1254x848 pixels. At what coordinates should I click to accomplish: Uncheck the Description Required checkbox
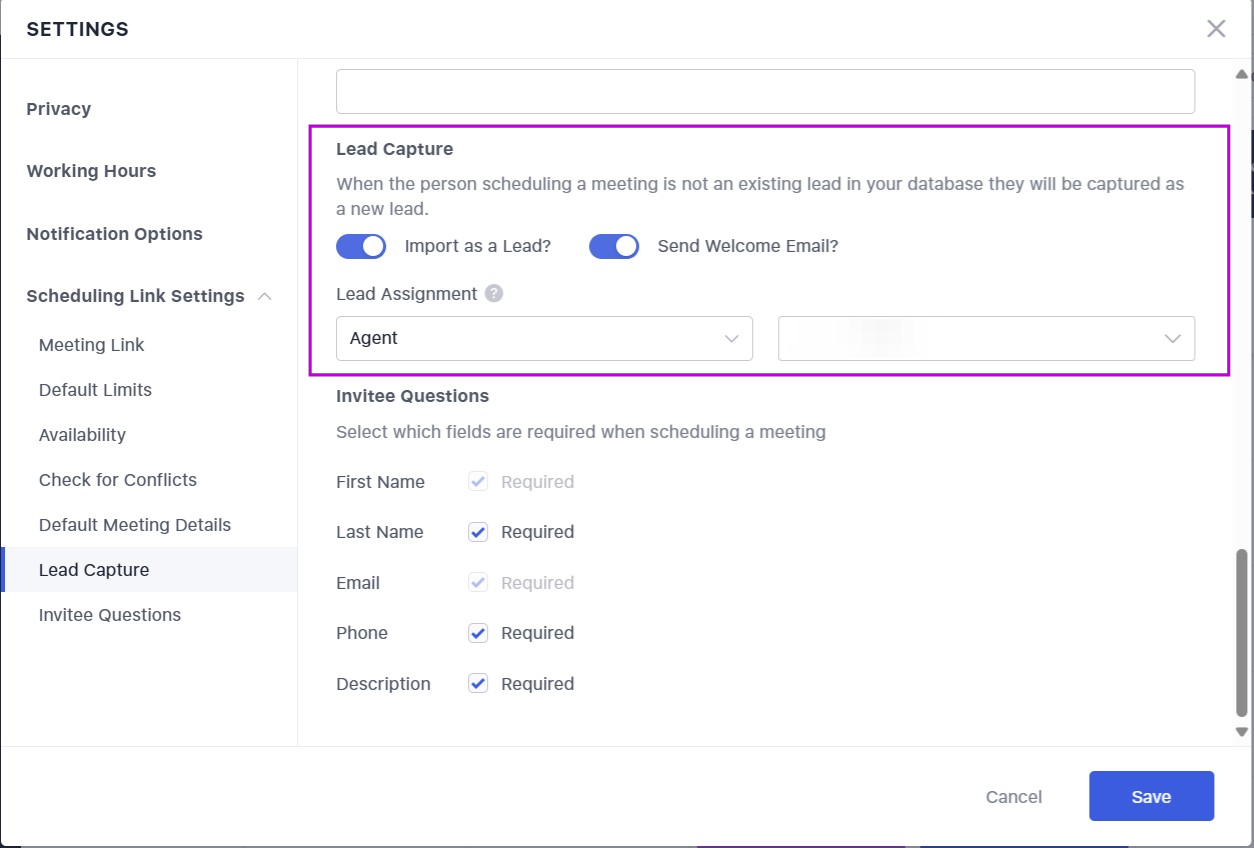478,684
